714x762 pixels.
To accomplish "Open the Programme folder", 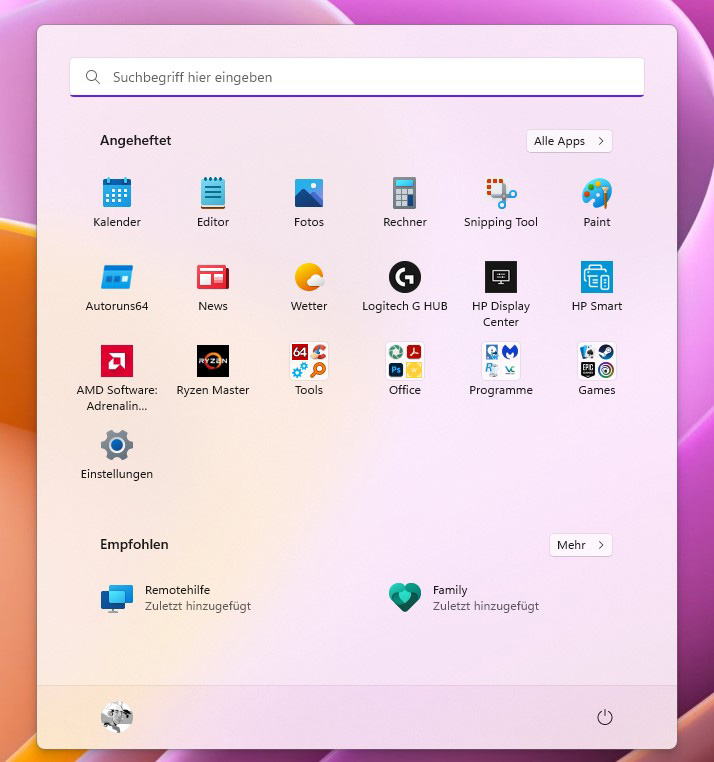I will pyautogui.click(x=501, y=370).
